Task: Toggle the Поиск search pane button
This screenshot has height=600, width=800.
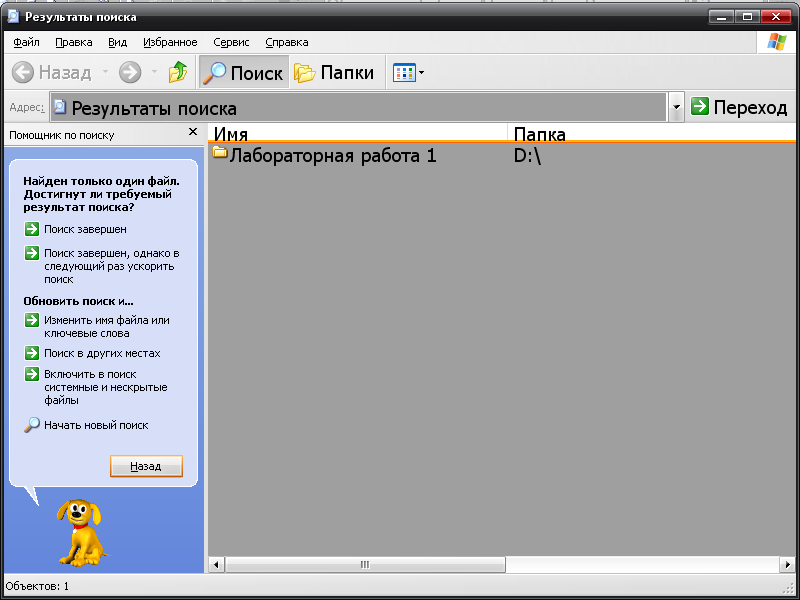Action: click(x=243, y=72)
